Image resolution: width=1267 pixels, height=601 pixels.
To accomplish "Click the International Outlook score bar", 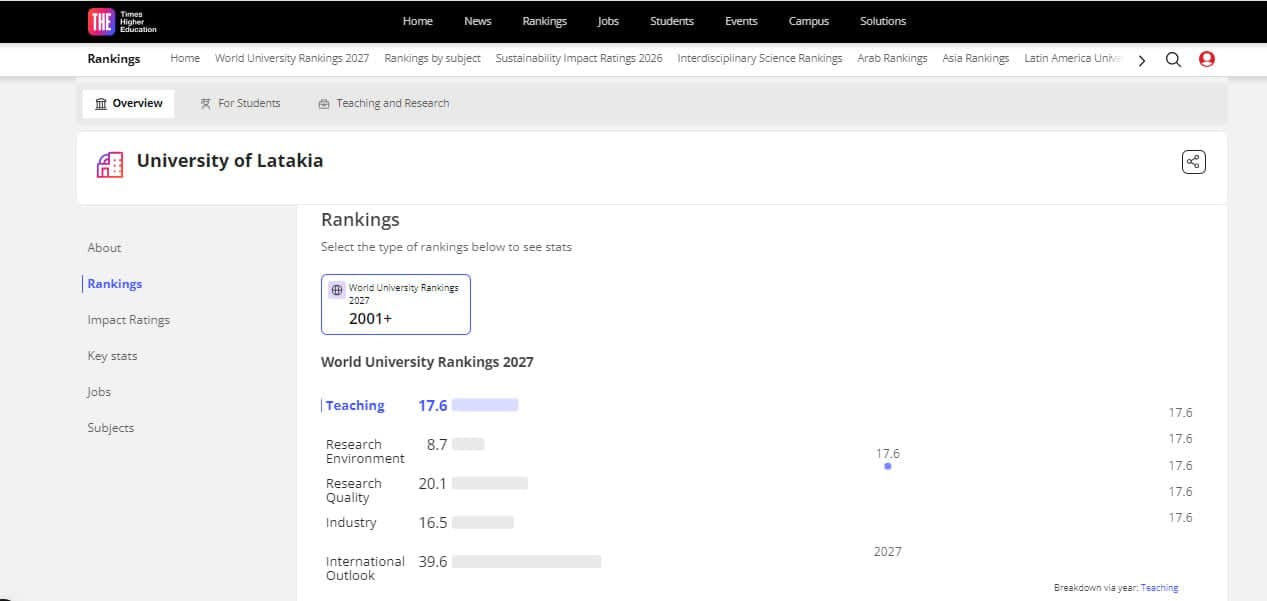I will [x=527, y=562].
